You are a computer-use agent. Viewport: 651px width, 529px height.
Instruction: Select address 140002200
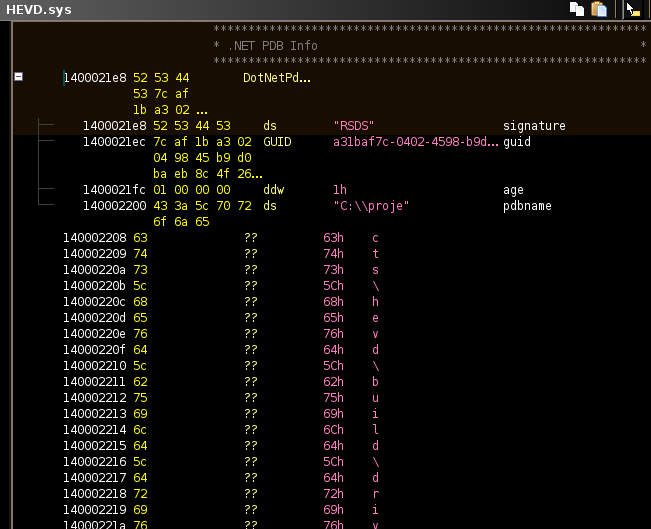click(115, 206)
